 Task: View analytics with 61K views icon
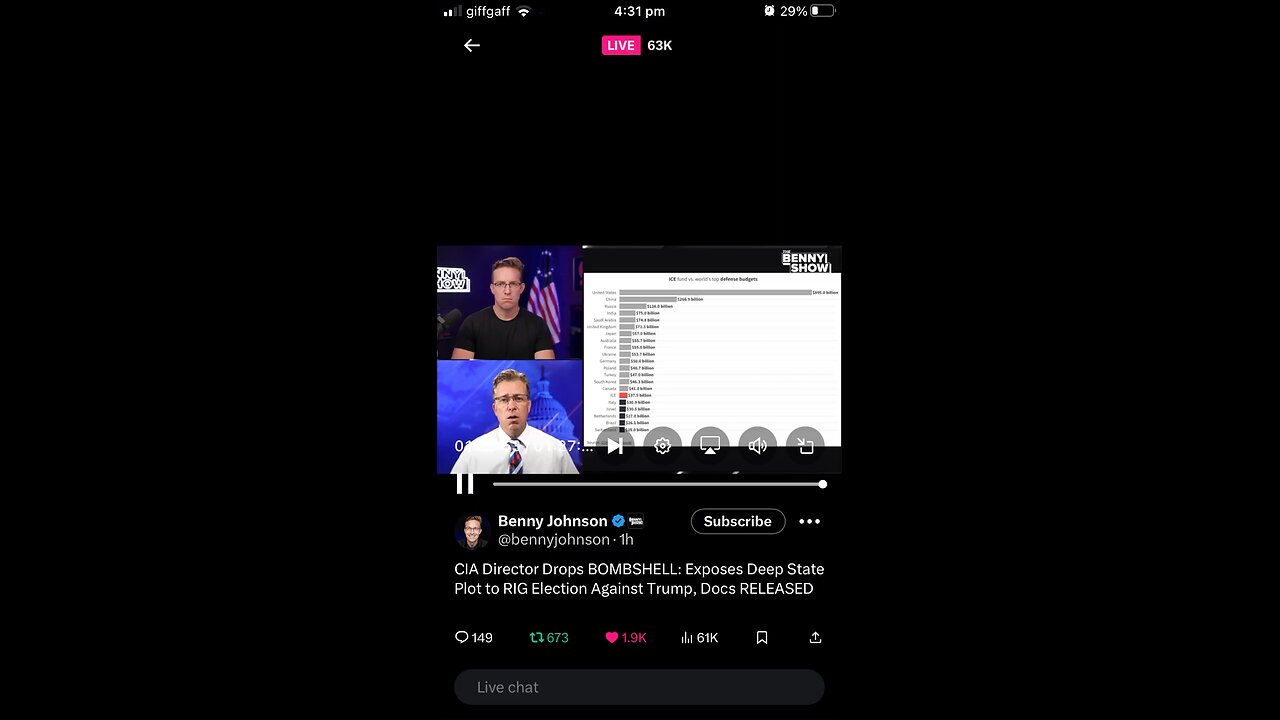[x=699, y=637]
